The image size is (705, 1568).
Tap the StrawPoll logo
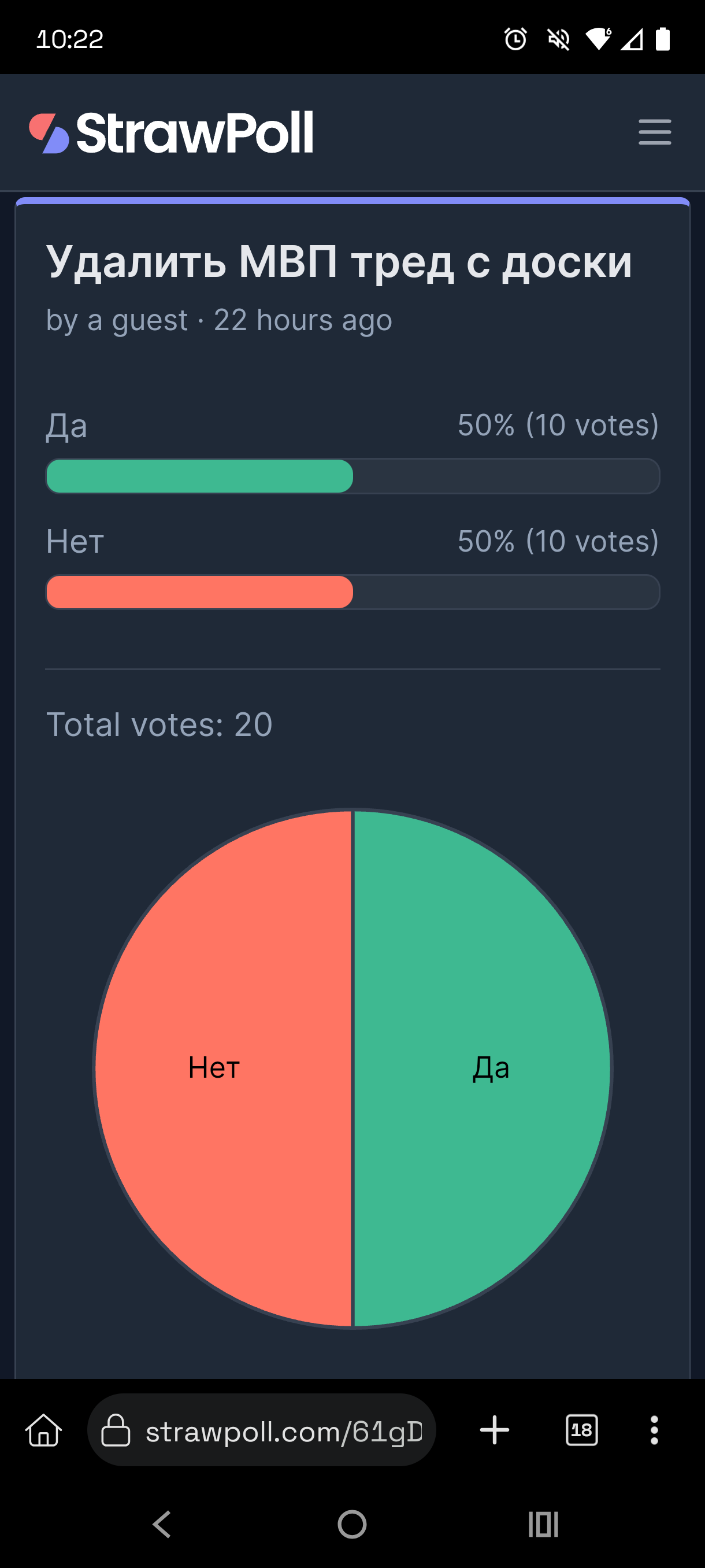(171, 133)
